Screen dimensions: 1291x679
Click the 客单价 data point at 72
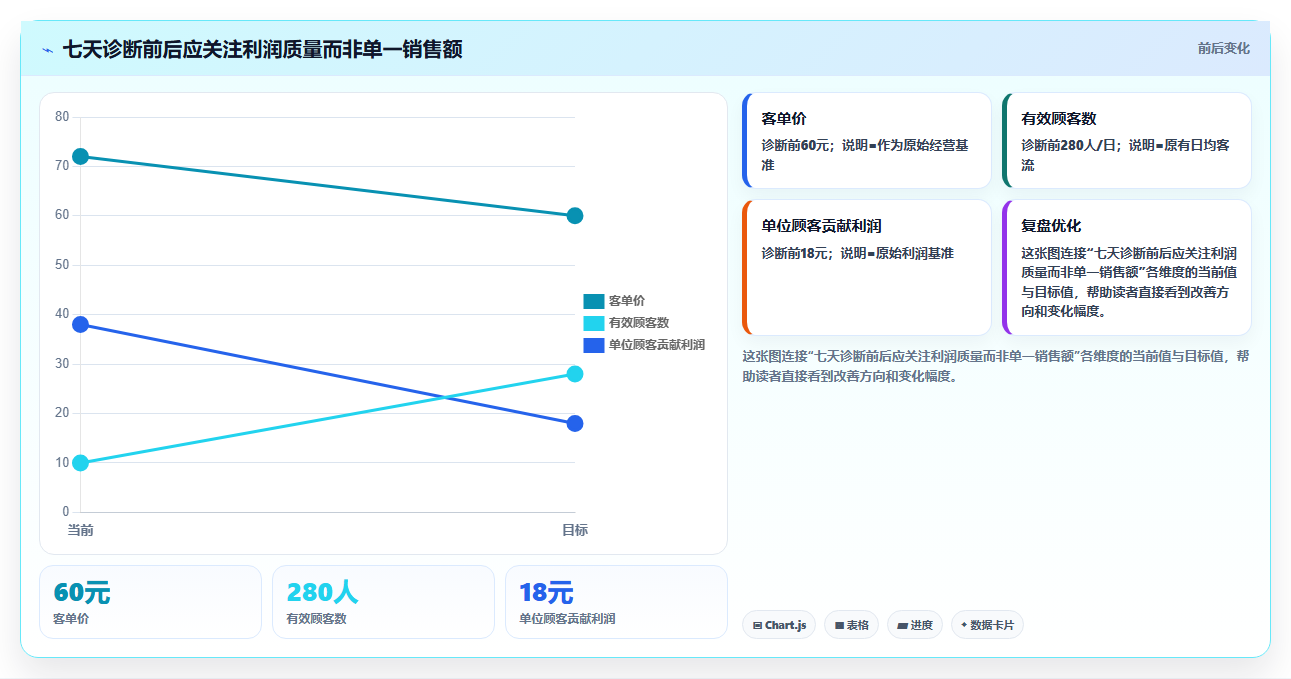point(80,156)
